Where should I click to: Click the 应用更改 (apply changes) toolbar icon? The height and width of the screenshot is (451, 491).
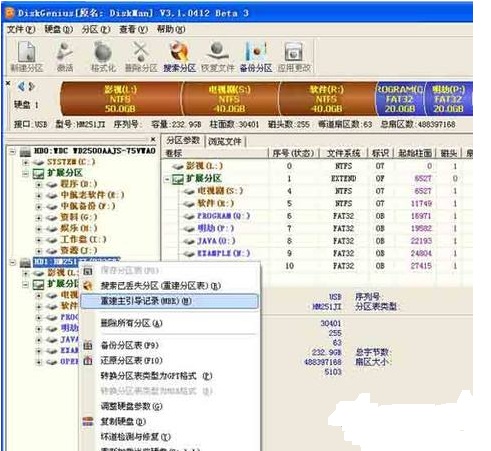(x=294, y=56)
